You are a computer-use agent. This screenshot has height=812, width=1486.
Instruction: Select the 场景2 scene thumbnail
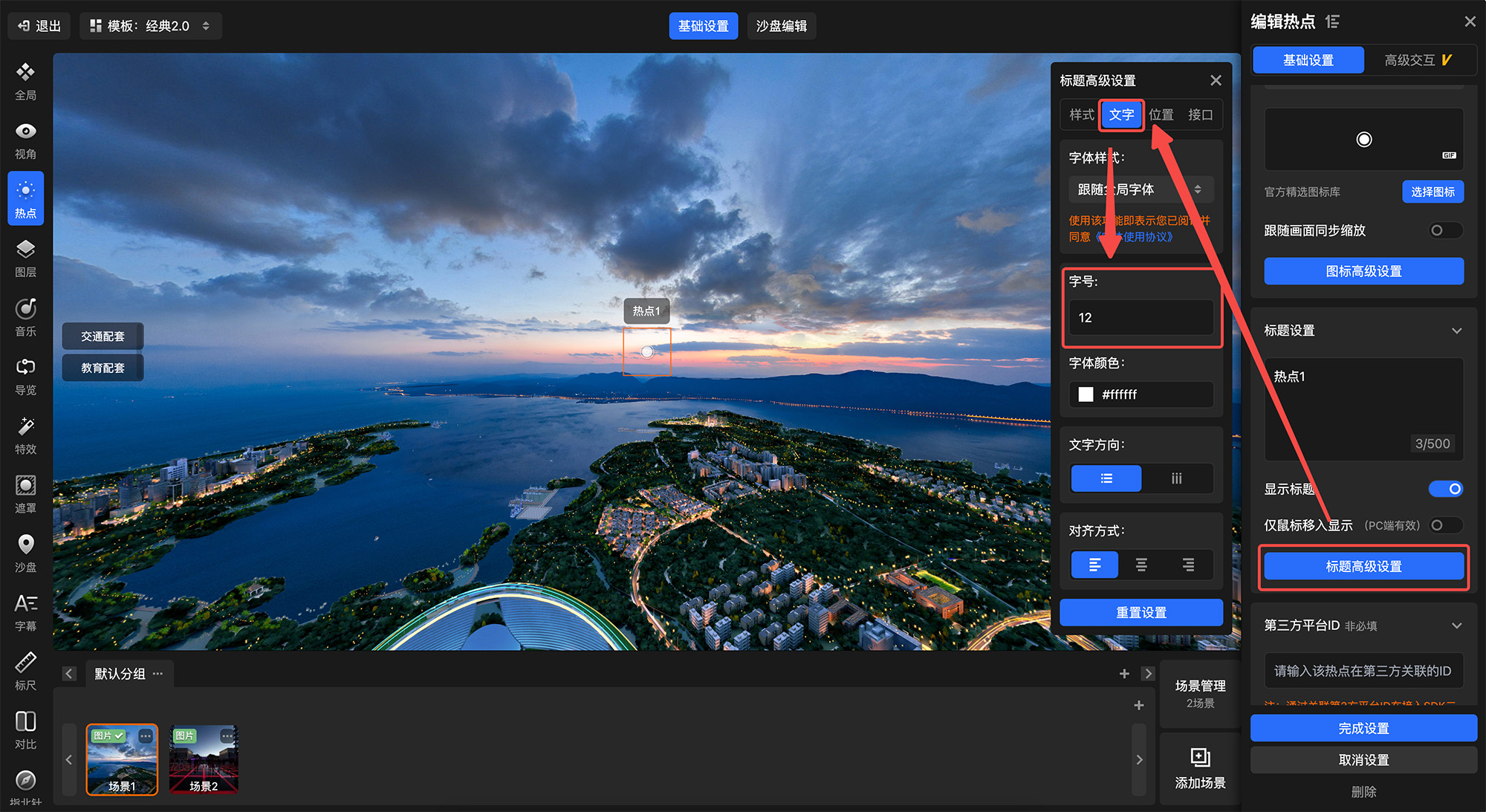click(204, 759)
